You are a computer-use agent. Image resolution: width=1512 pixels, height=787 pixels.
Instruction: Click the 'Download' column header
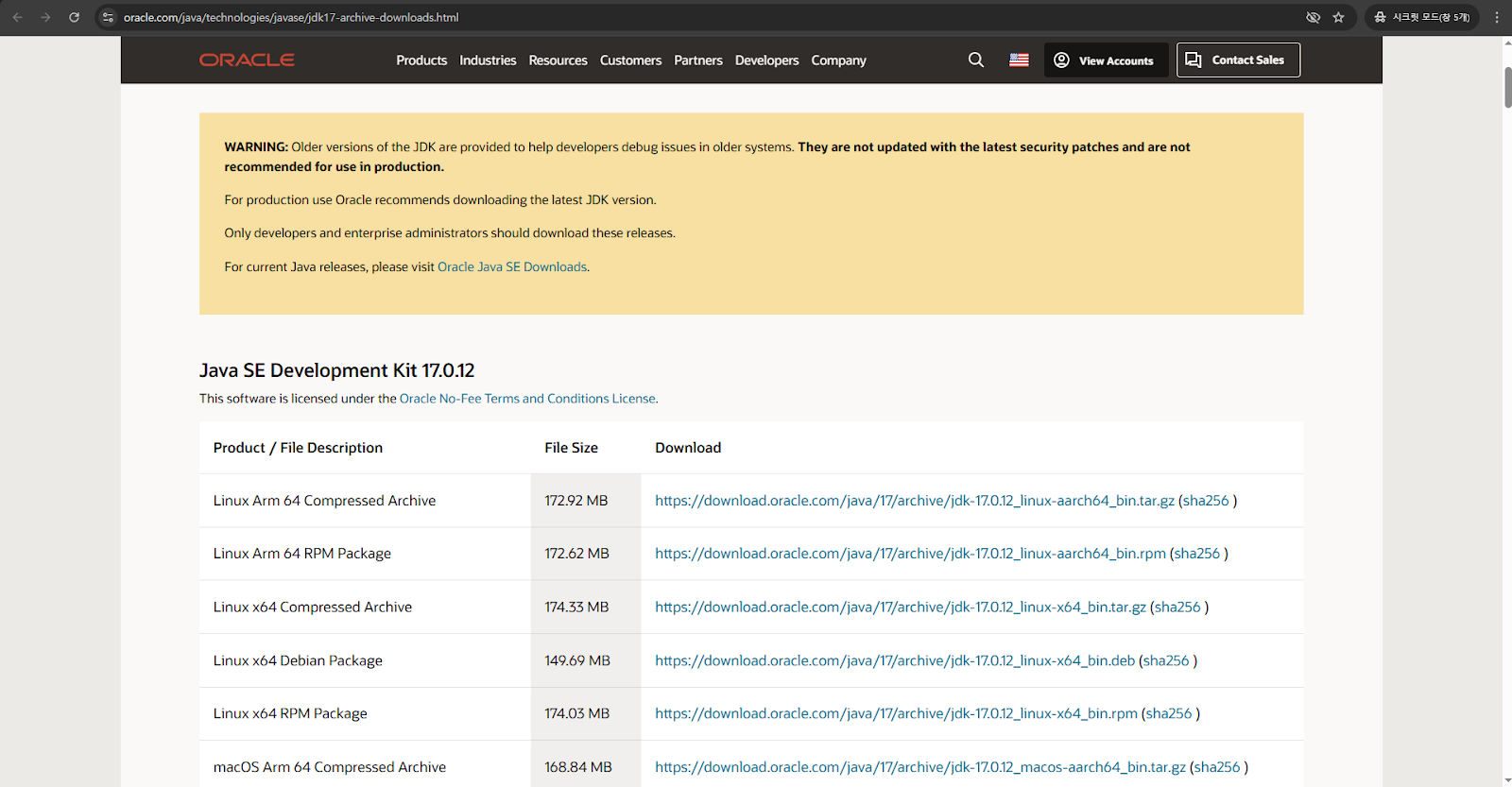[688, 448]
